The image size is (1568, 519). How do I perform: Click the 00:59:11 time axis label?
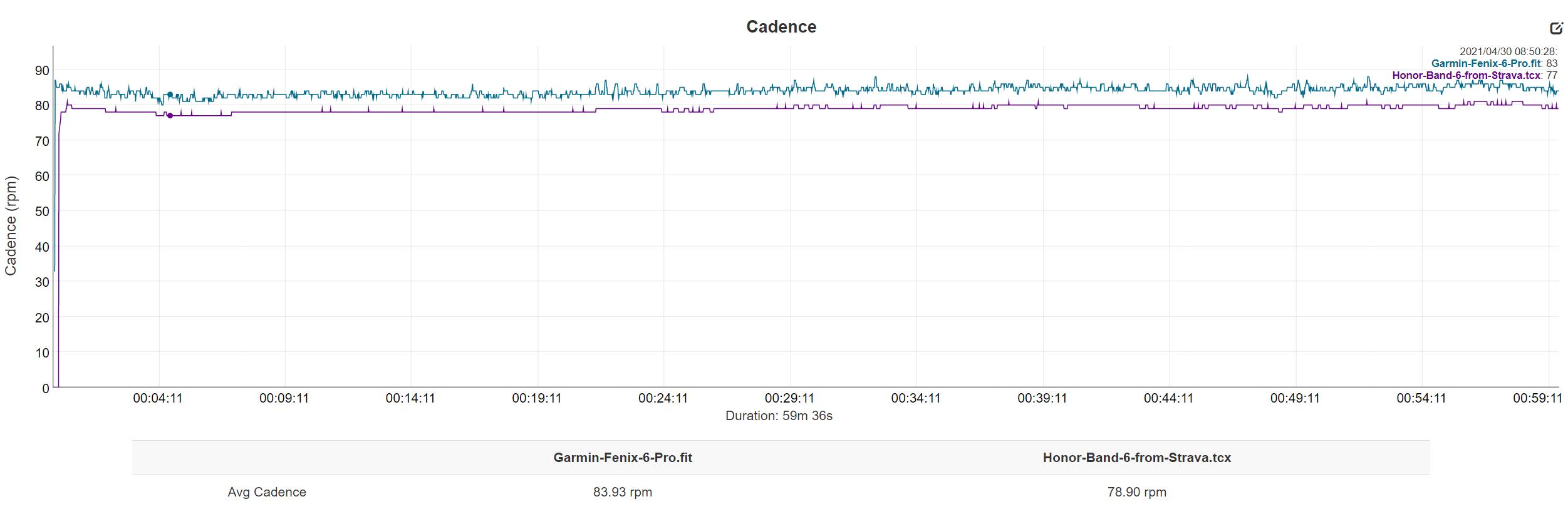pyautogui.click(x=1537, y=398)
